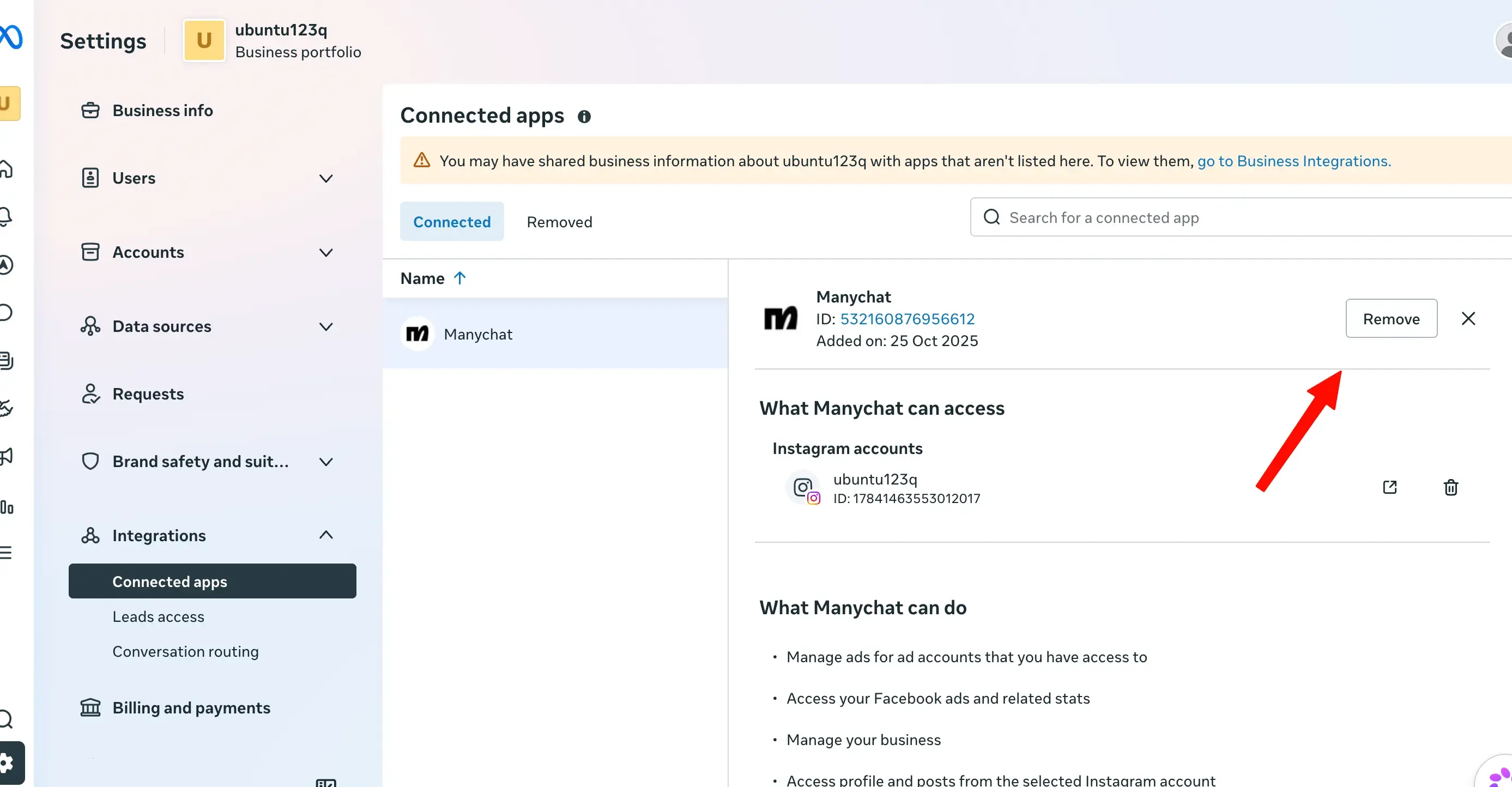
Task: Close the Manychat details panel
Action: point(1468,318)
